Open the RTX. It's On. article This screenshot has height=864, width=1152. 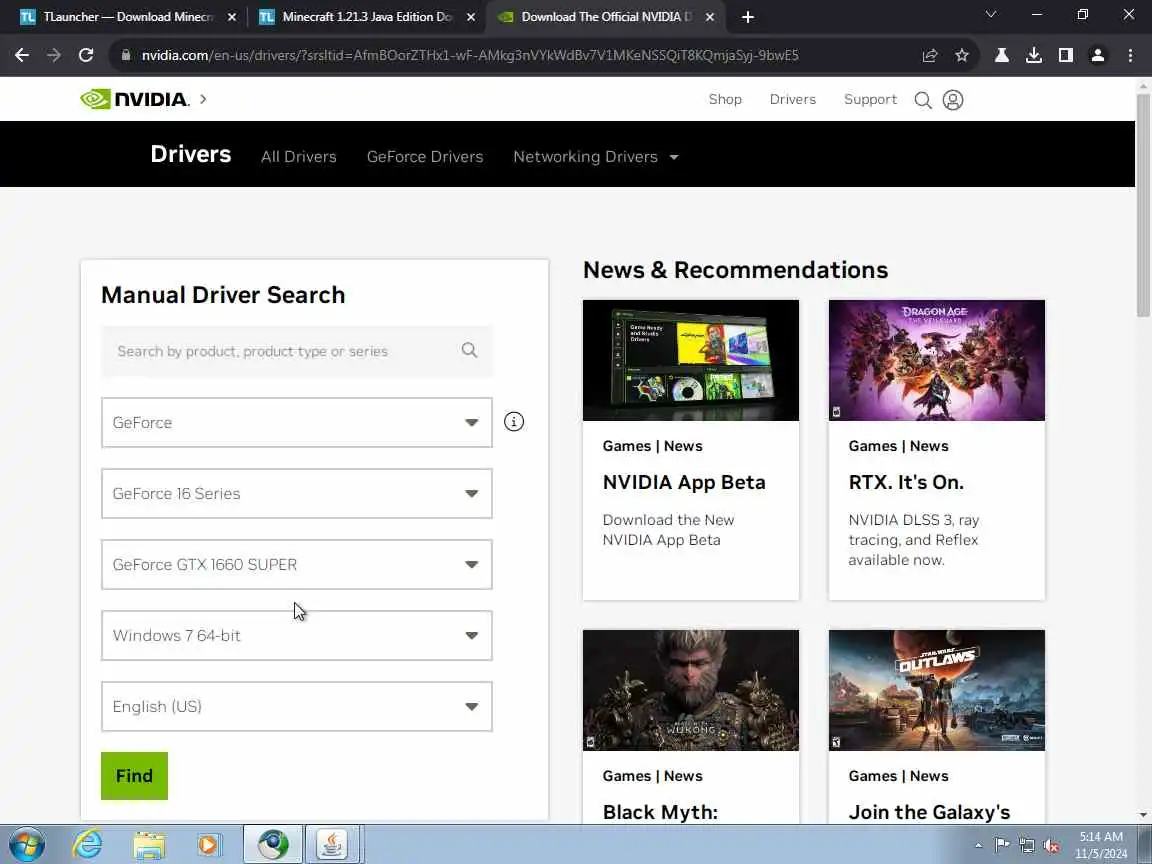coord(906,482)
